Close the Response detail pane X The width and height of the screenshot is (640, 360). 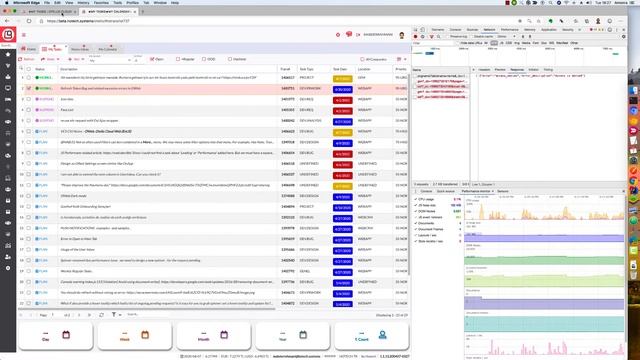473,70
